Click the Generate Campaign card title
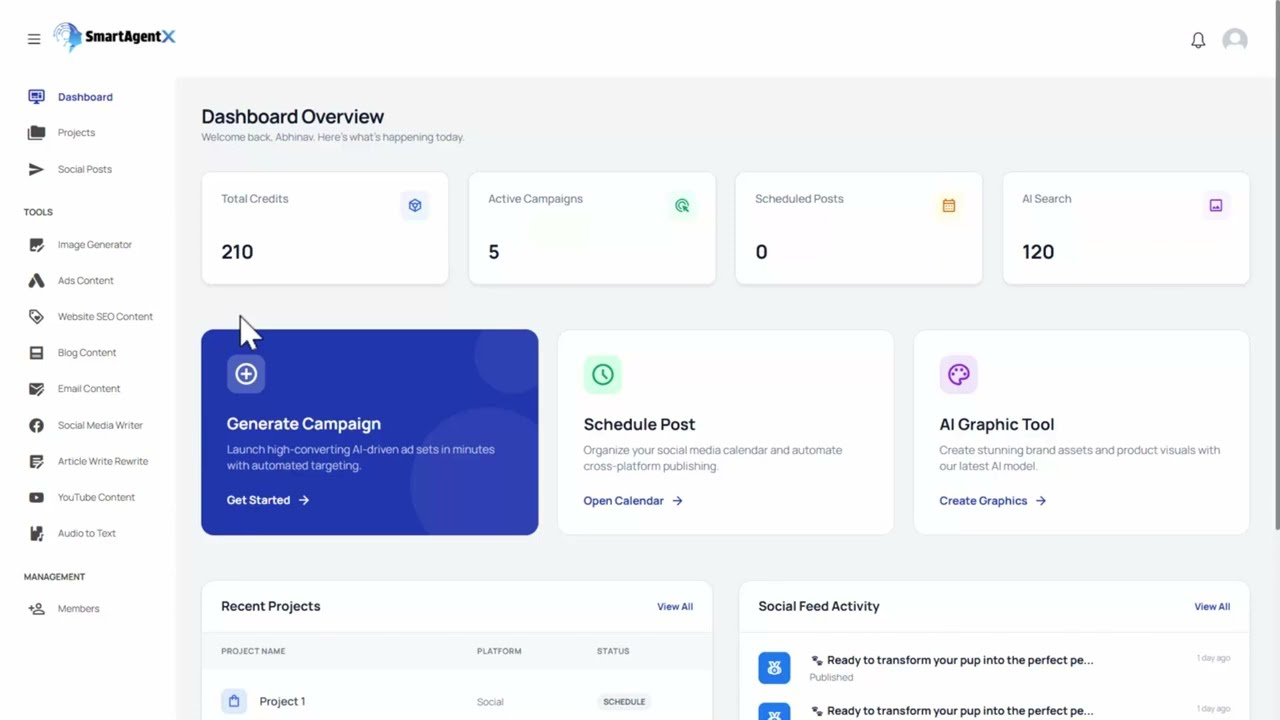The image size is (1280, 720). point(303,424)
